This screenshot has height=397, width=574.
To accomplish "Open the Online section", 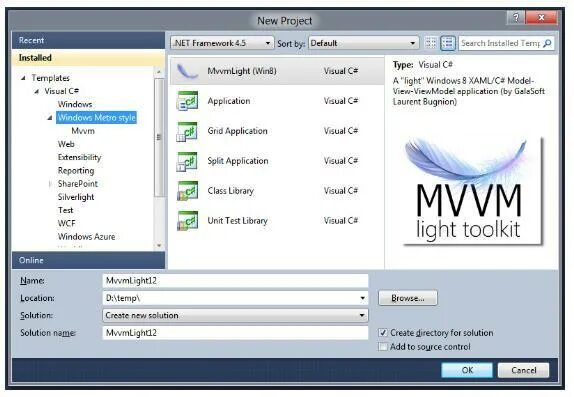I will click(88, 260).
